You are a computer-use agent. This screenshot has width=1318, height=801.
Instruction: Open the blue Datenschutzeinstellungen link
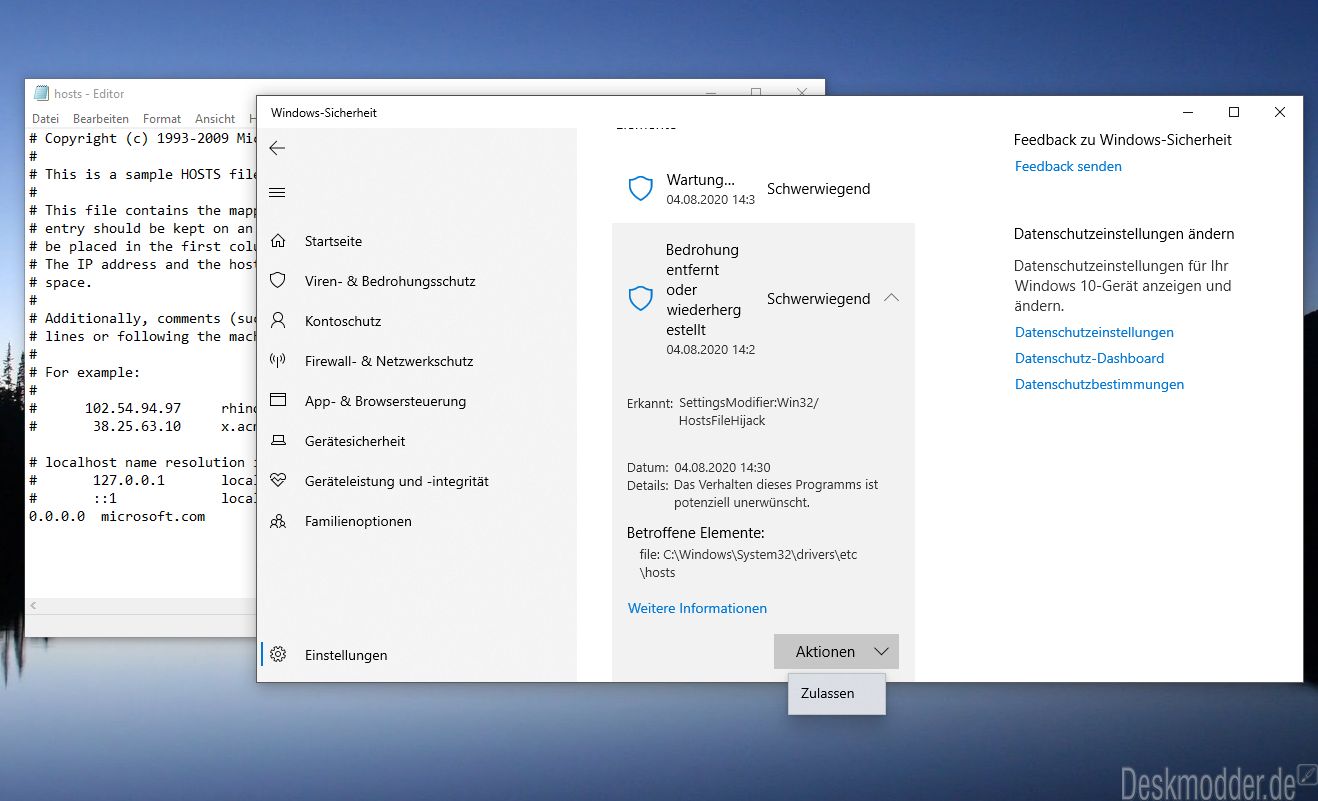pos(1094,332)
